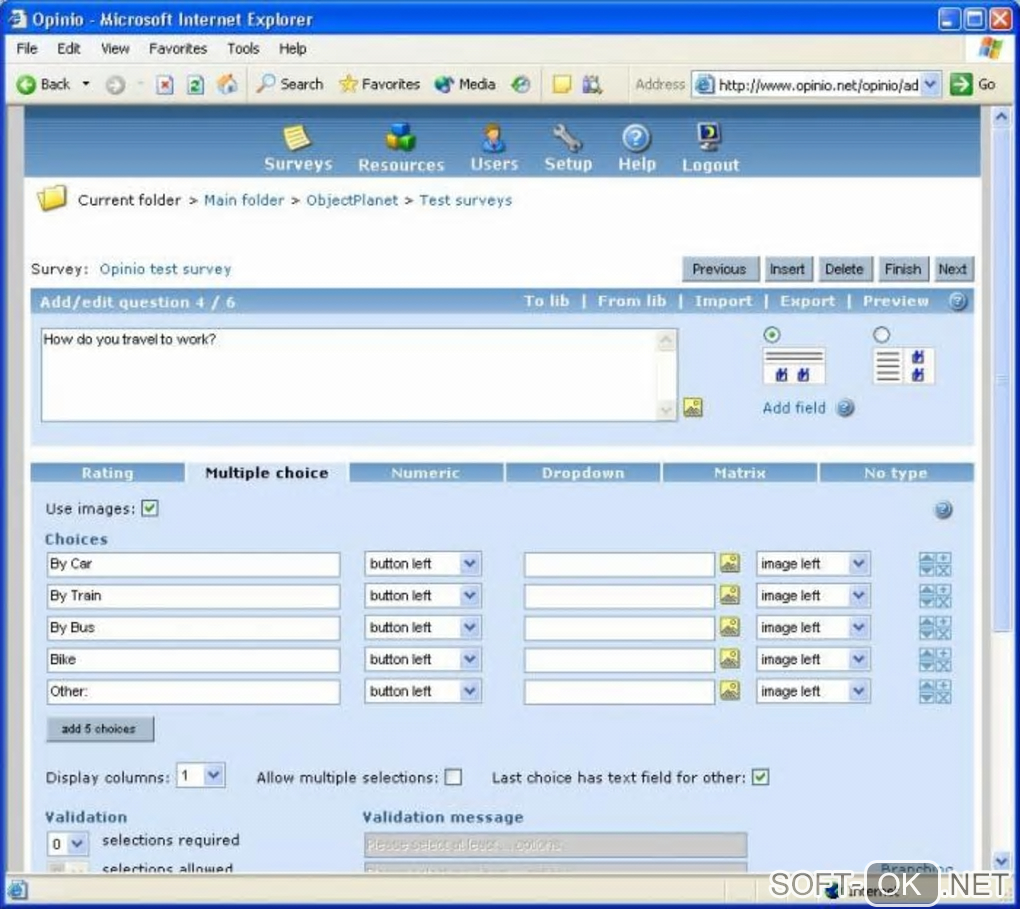Screen dimensions: 1020x909
Task: Switch to the Matrix tab
Action: 740,473
